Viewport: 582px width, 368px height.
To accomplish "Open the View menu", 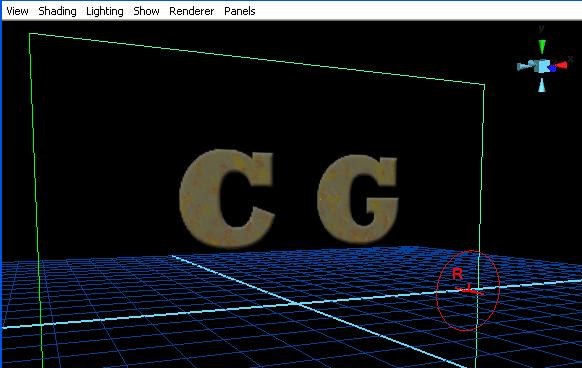I will click(x=17, y=11).
